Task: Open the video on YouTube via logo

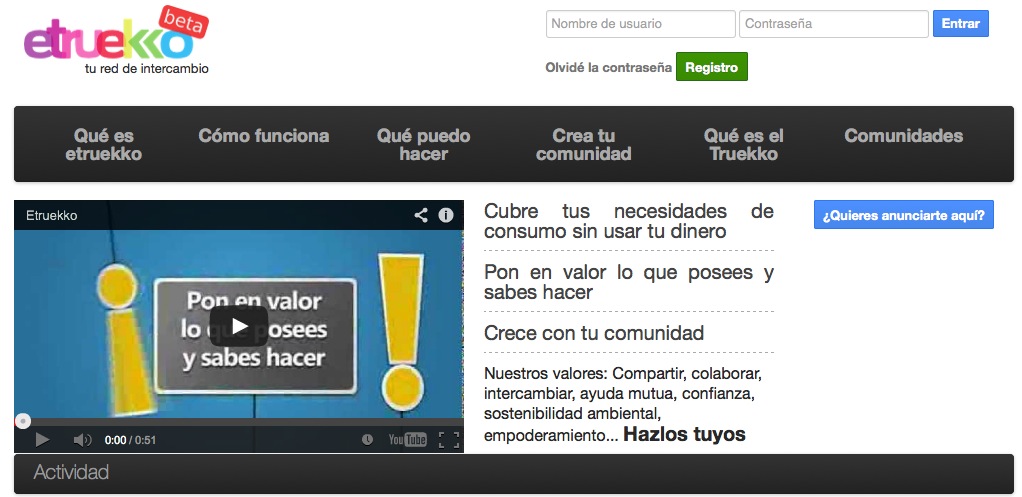Action: click(407, 440)
